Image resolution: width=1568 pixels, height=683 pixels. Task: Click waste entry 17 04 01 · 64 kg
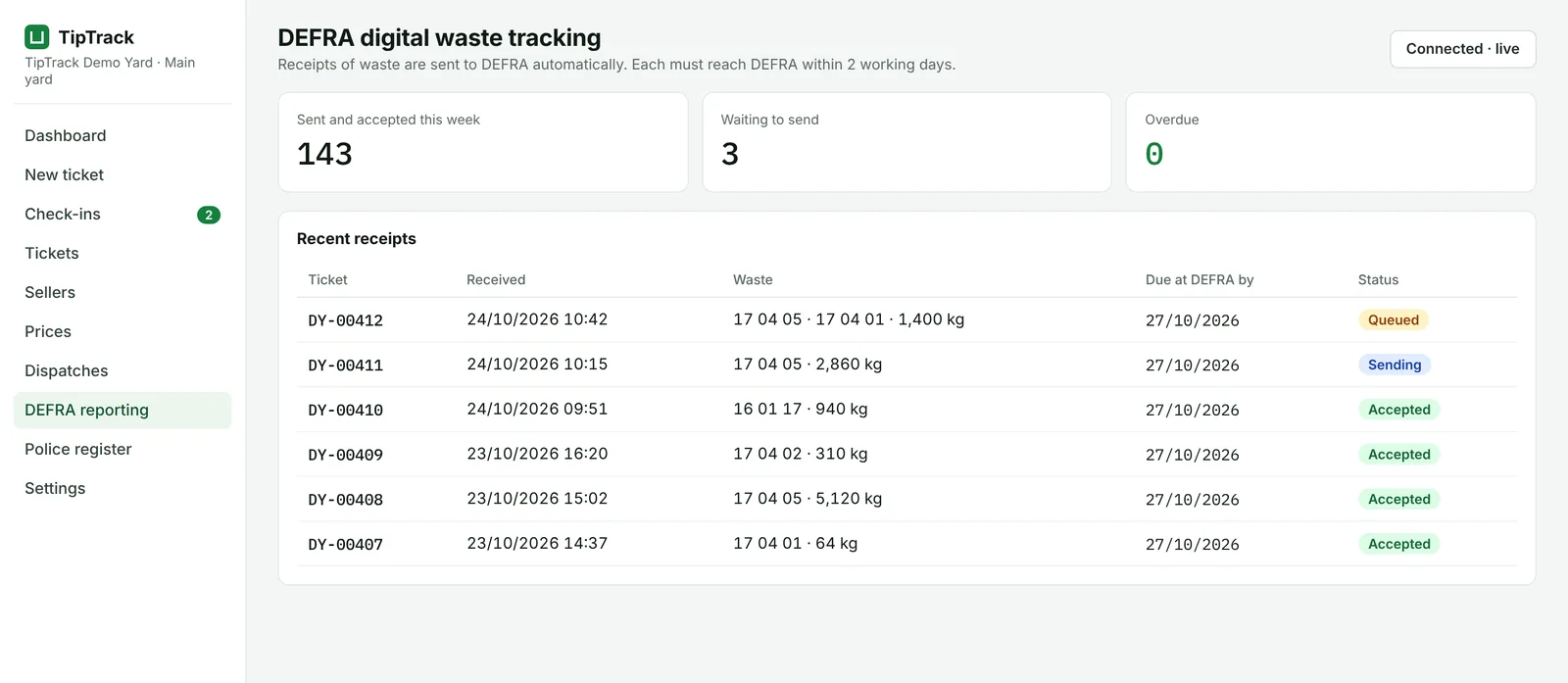pyautogui.click(x=796, y=544)
